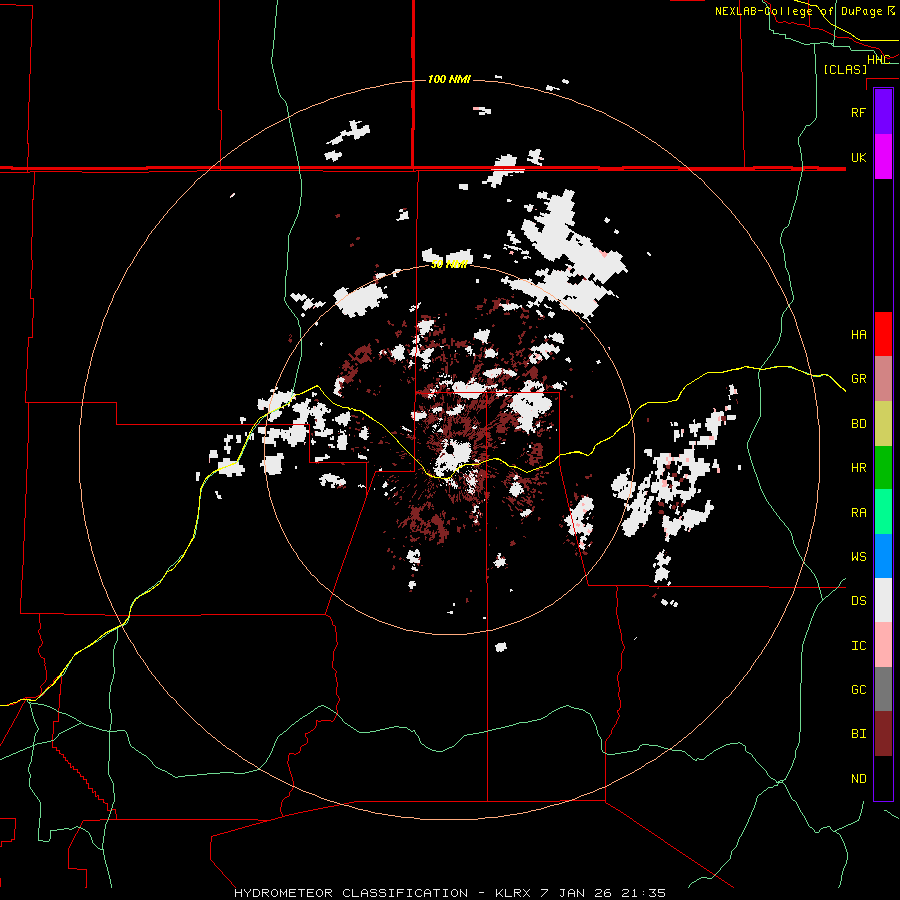Click the BD legend label
Image resolution: width=900 pixels, height=900 pixels.
tap(859, 424)
